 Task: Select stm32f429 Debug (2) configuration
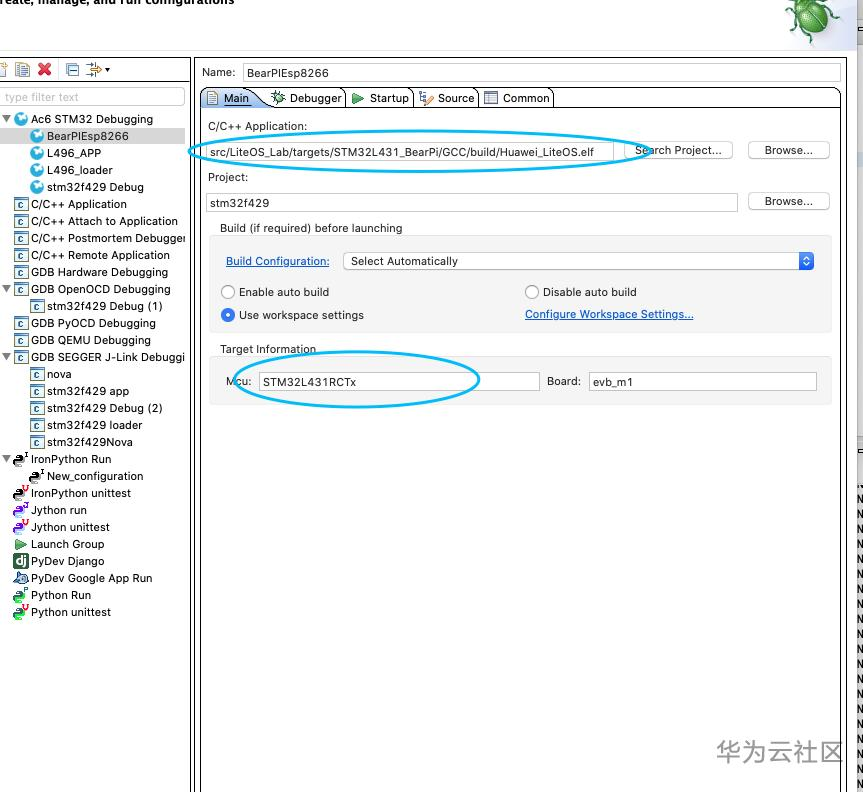tap(105, 408)
